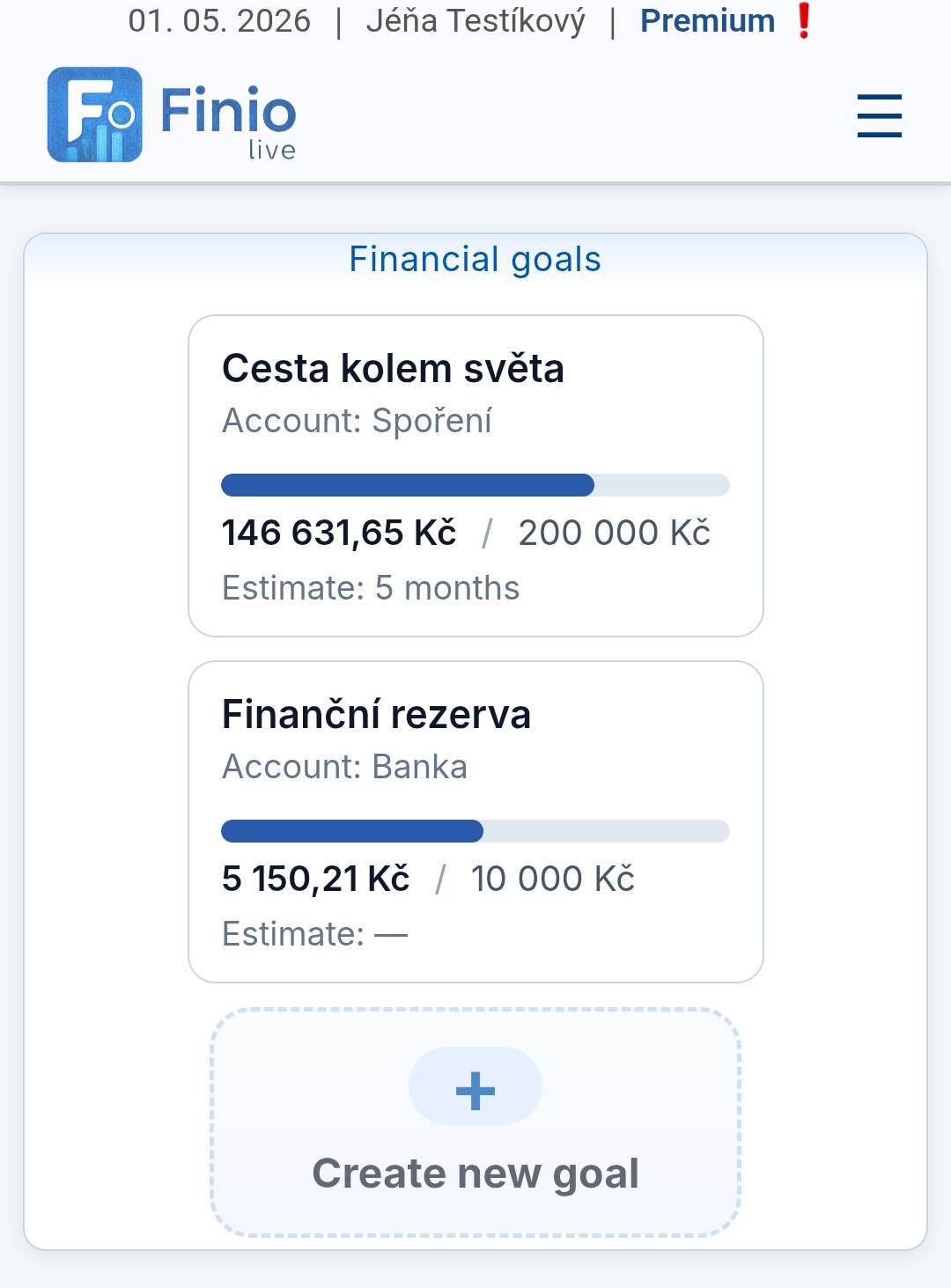
Task: Click the Account: Banka label
Action: click(x=344, y=767)
